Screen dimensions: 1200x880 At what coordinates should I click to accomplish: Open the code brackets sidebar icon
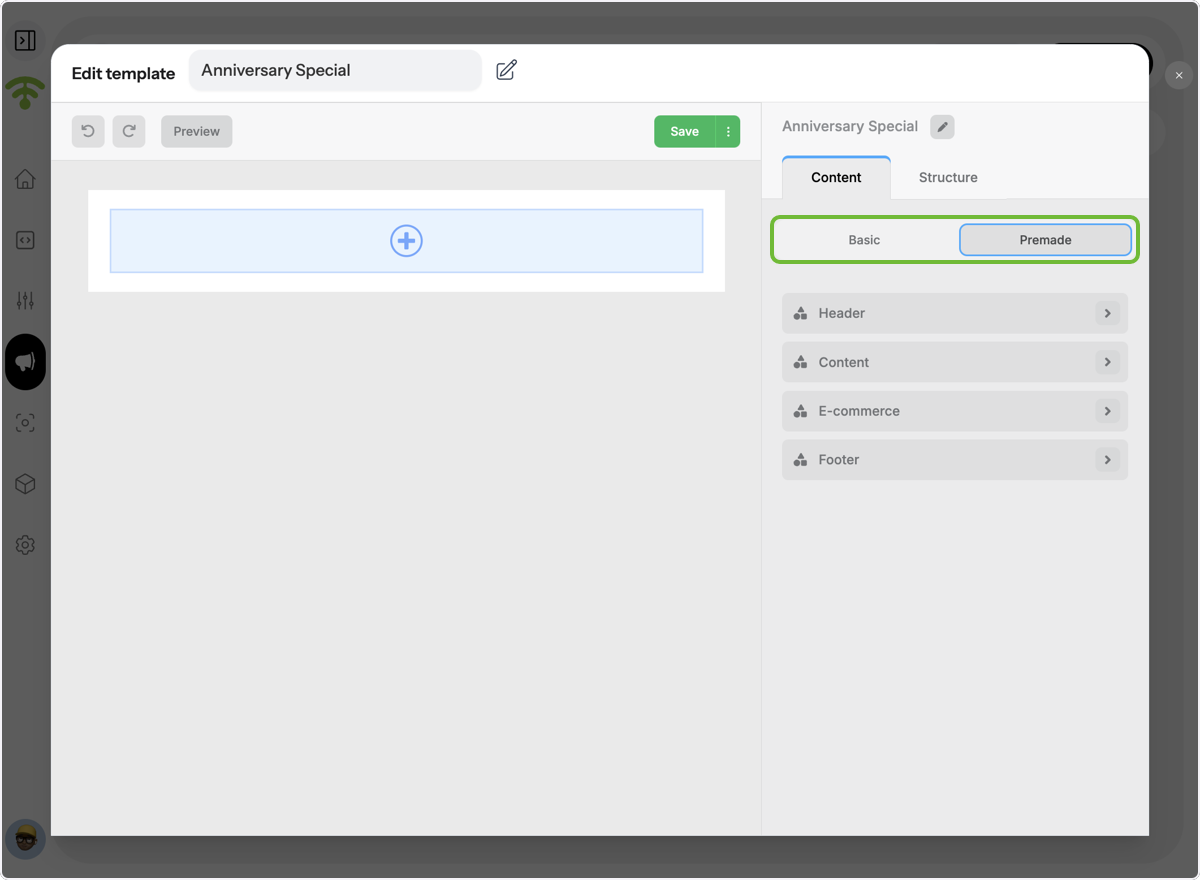(25, 240)
